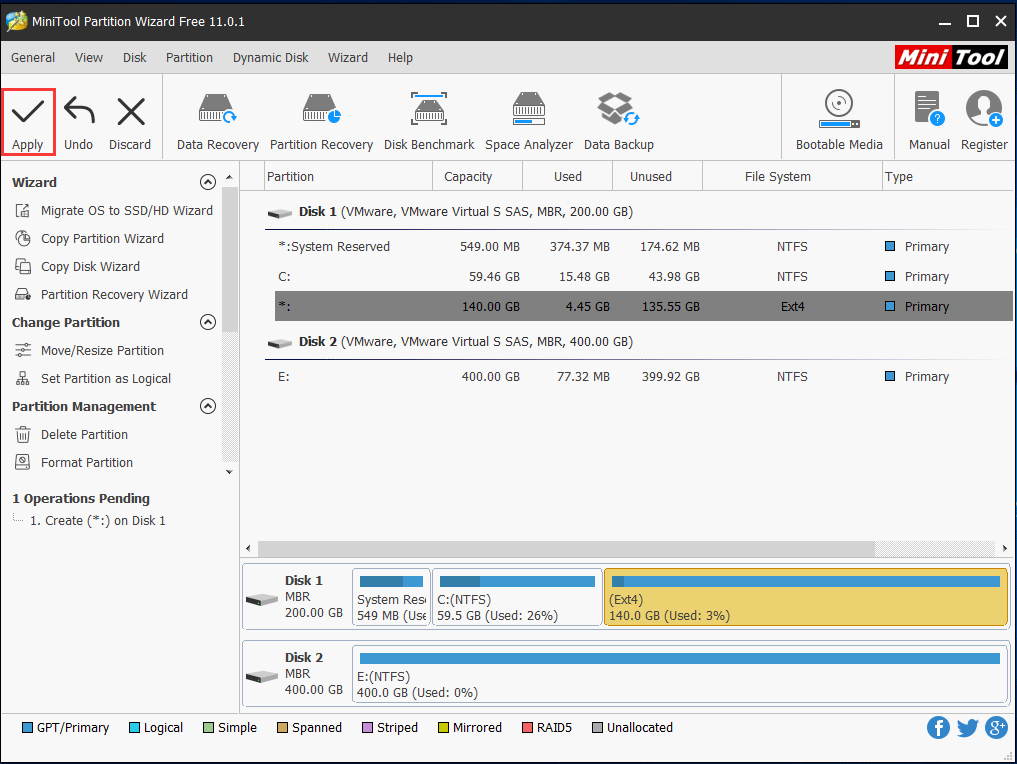Open MiniTool Facebook page

938,728
